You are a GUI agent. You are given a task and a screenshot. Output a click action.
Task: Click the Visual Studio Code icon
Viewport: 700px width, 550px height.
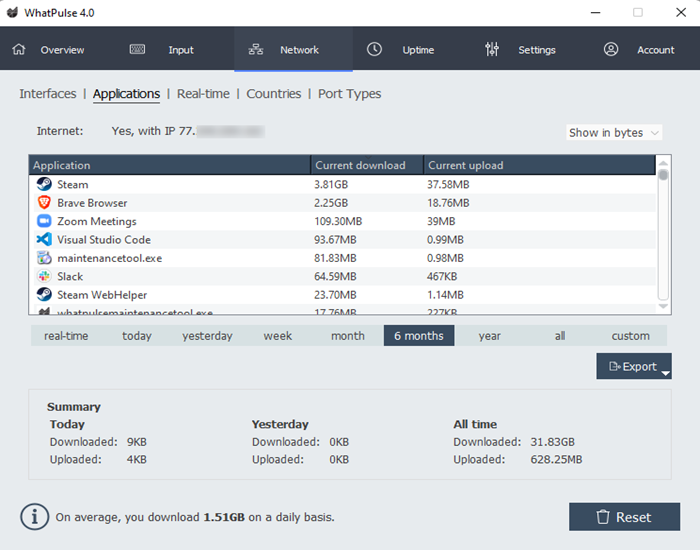(44, 239)
